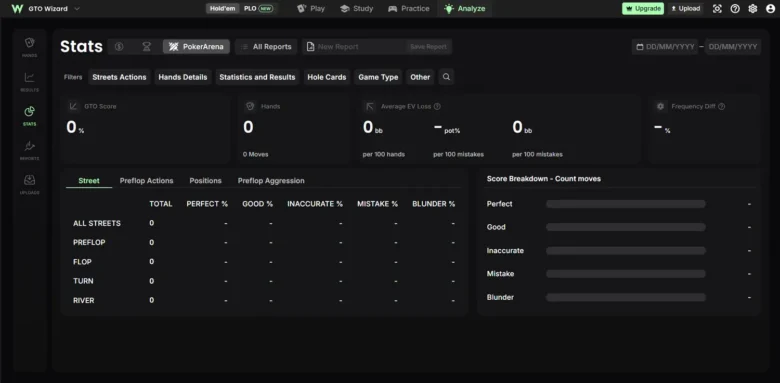Click the Frequency Diff gear icon
This screenshot has width=780, height=383.
[x=661, y=106]
